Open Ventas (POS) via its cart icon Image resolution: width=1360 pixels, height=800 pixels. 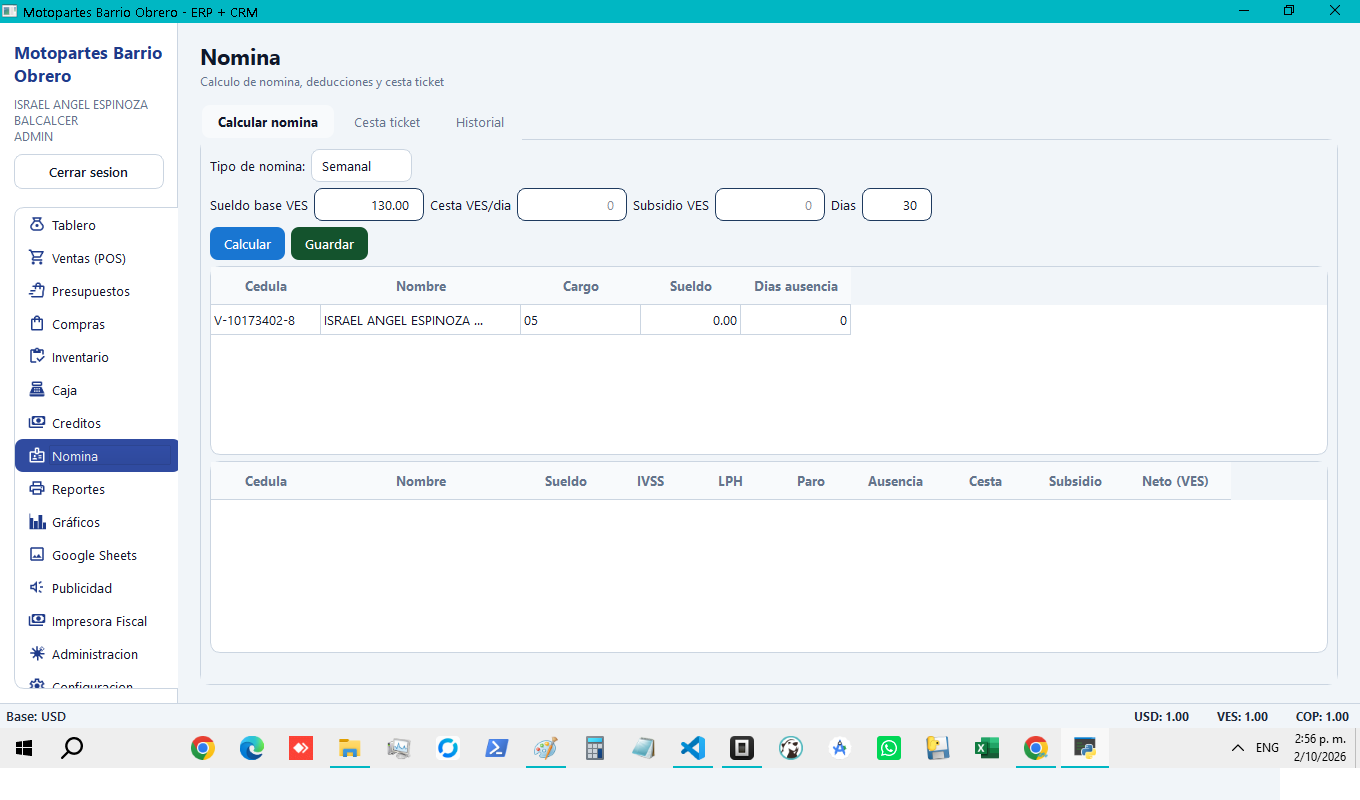coord(37,258)
